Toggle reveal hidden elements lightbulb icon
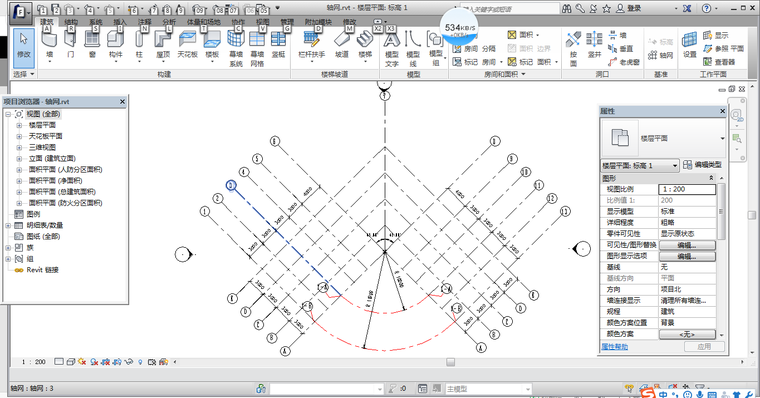760x398 pixels. point(141,362)
